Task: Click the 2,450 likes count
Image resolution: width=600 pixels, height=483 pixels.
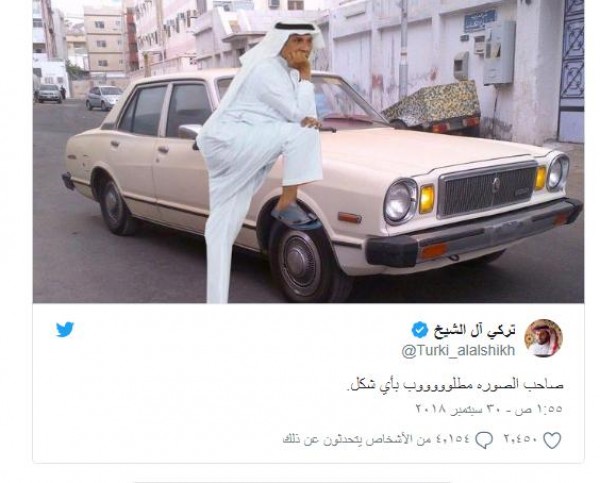Action: click(521, 439)
